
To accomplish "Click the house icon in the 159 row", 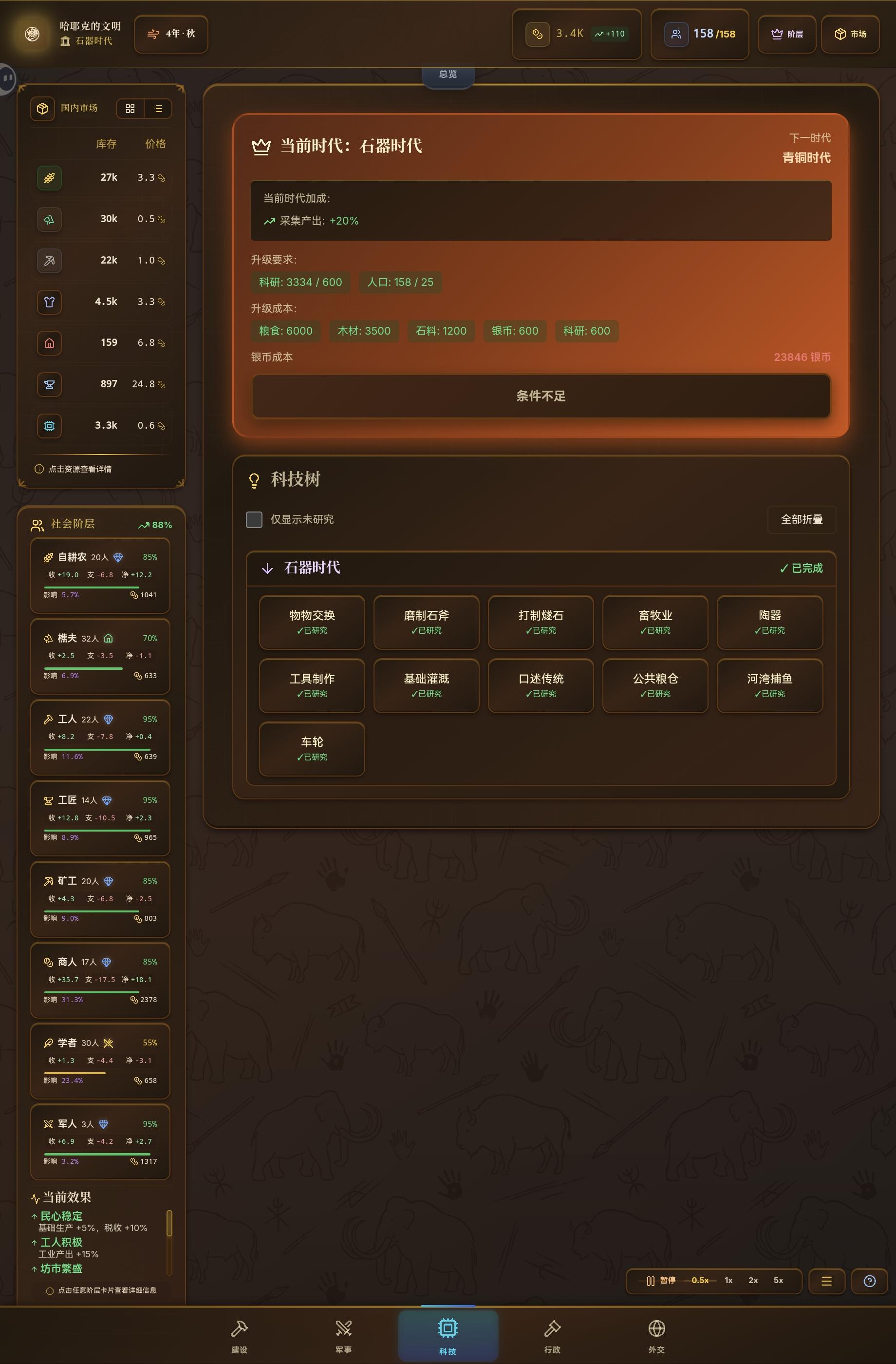I will [x=49, y=343].
